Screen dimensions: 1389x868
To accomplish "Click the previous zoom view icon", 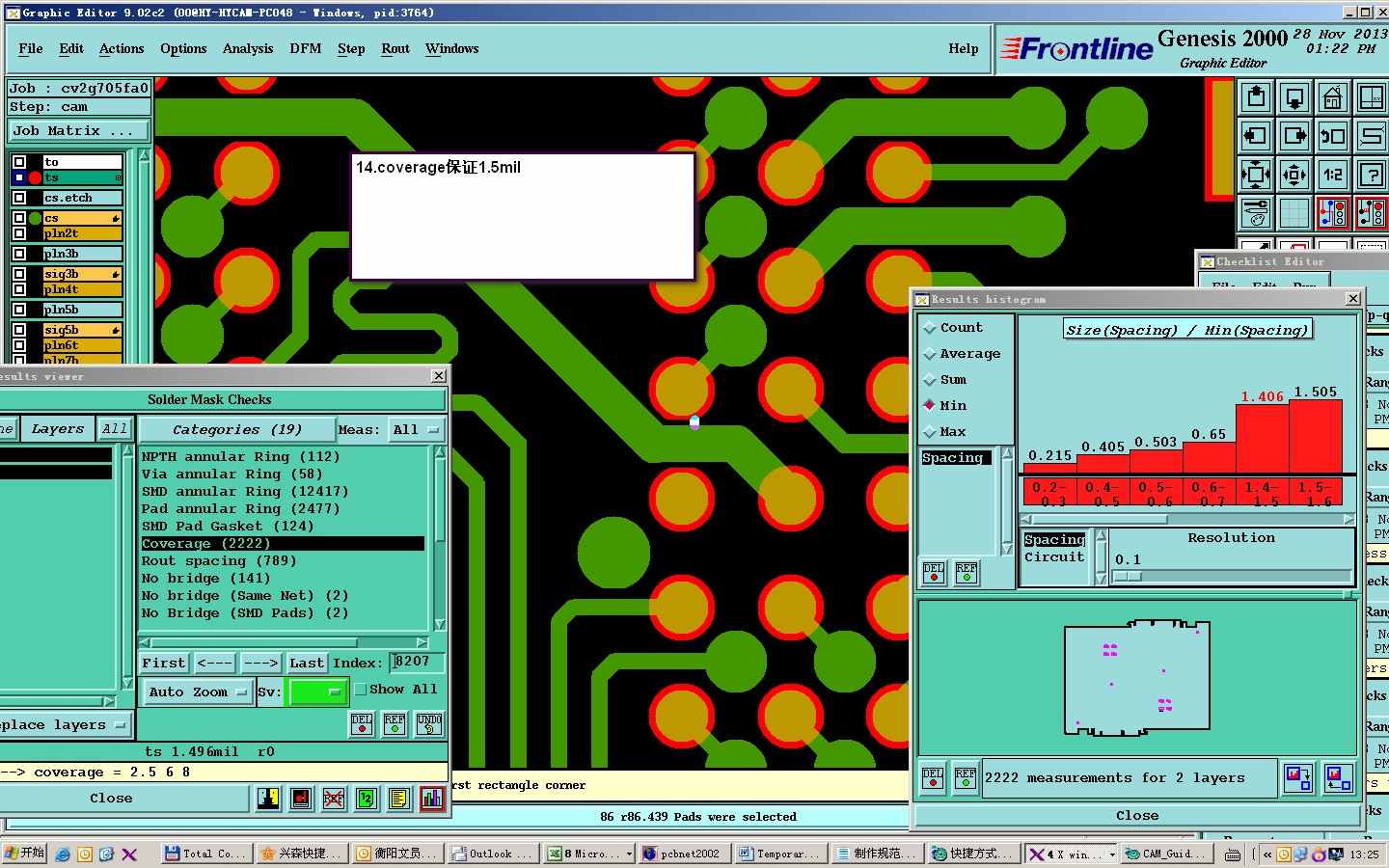I will [x=1333, y=136].
